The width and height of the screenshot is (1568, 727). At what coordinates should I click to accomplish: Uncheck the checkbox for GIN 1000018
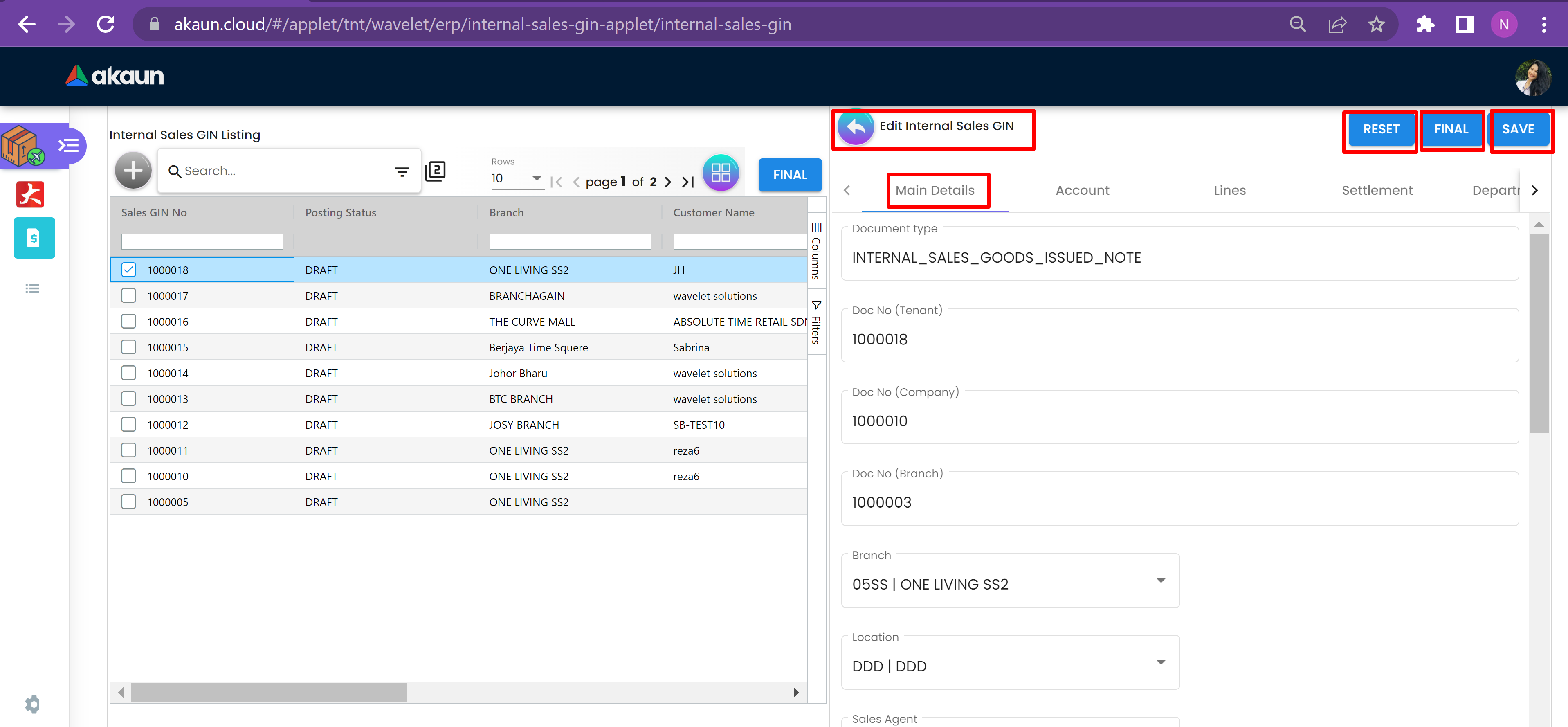[128, 270]
